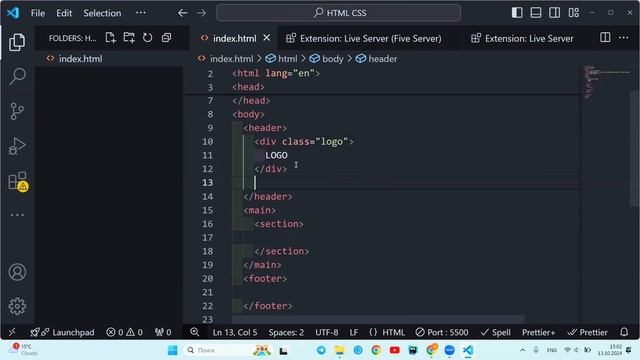Click the ports forwarded indicator showing 0

click(x=163, y=332)
